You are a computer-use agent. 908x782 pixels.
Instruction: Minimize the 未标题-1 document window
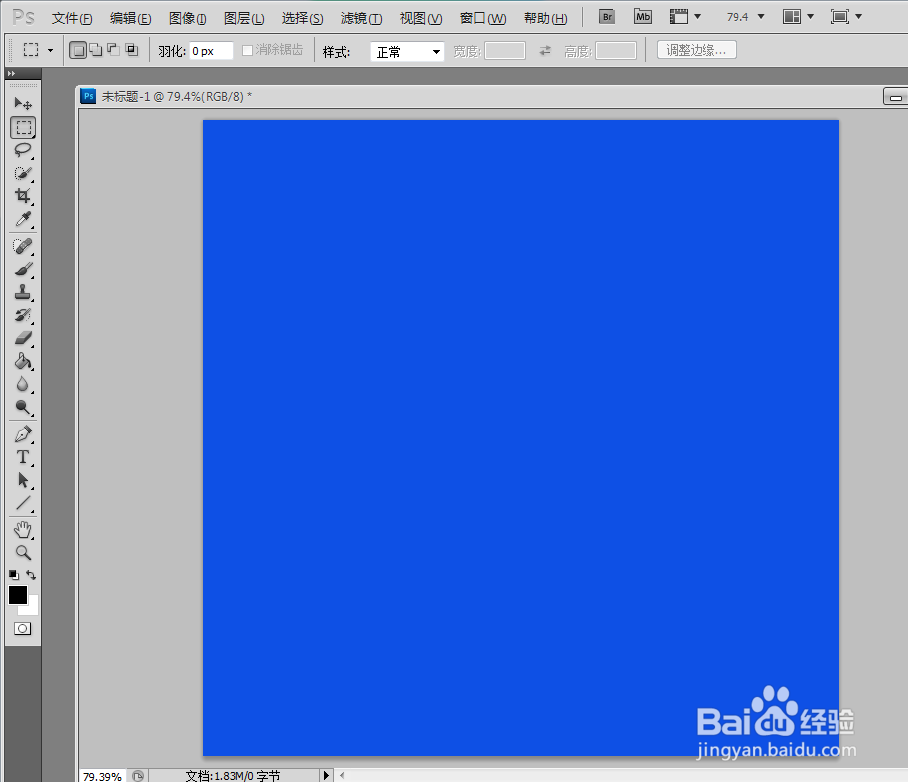[895, 97]
